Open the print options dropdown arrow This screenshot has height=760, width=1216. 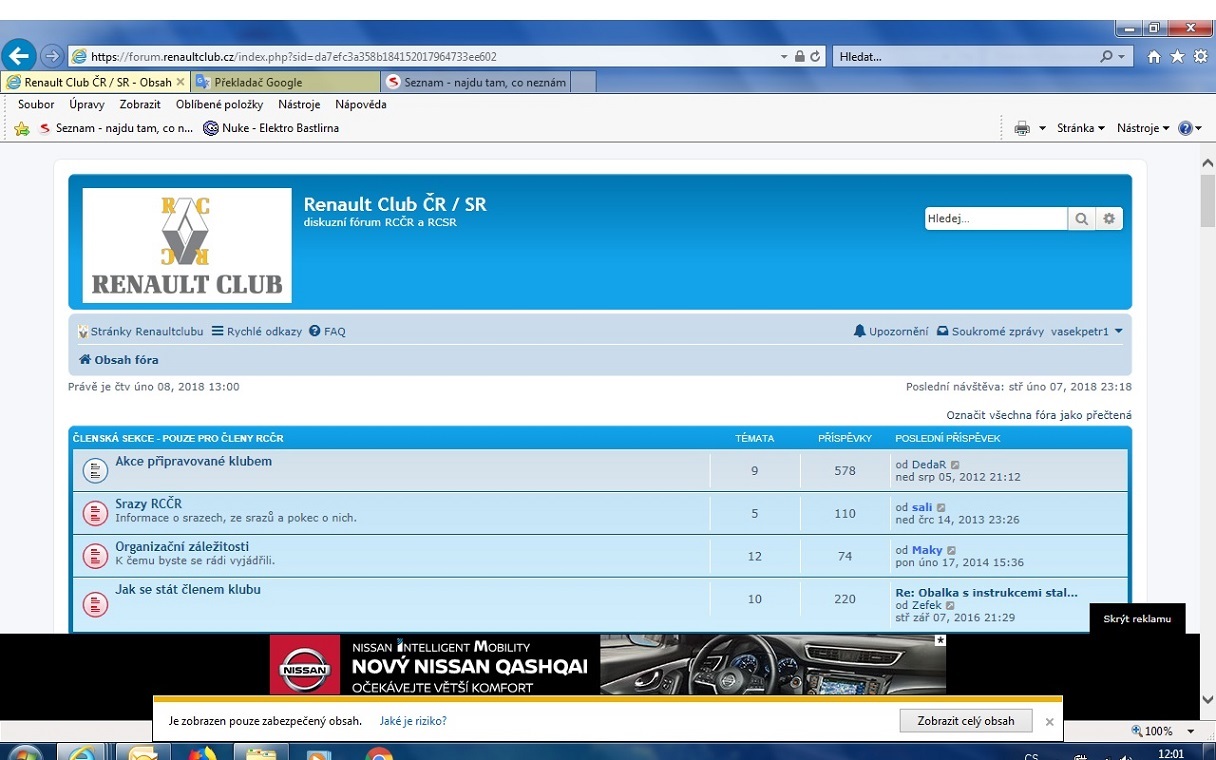1042,128
